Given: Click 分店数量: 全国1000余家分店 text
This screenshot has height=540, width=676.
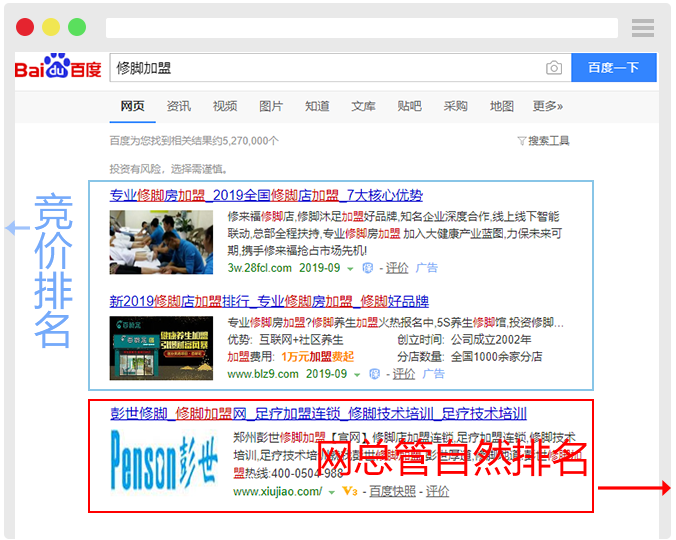Looking at the screenshot, I should point(470,357).
